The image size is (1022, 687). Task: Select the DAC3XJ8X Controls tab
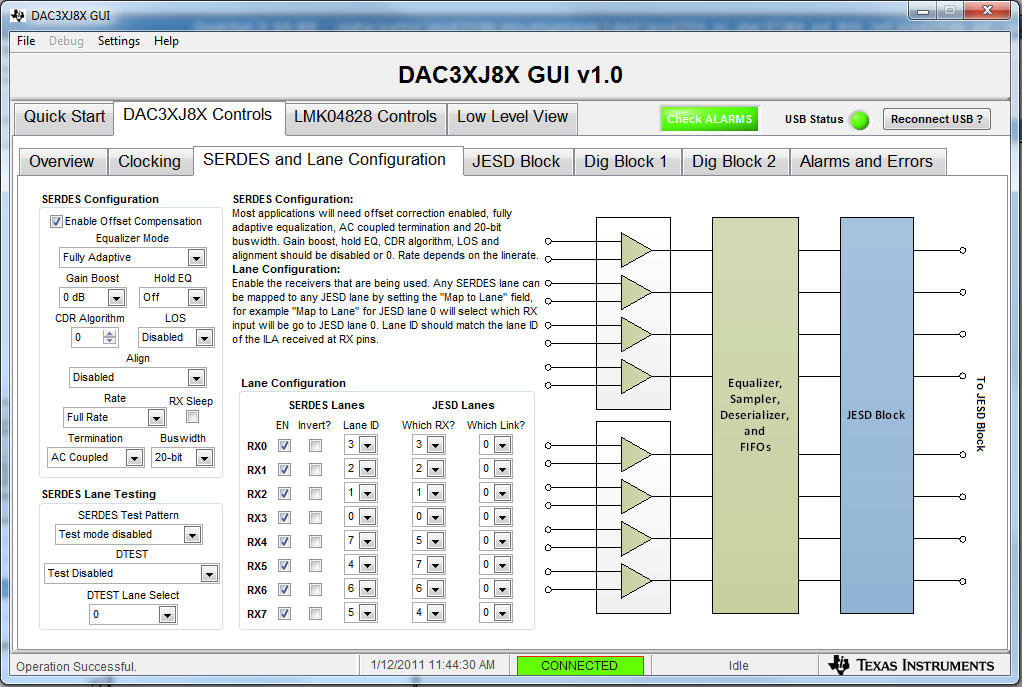click(x=197, y=115)
